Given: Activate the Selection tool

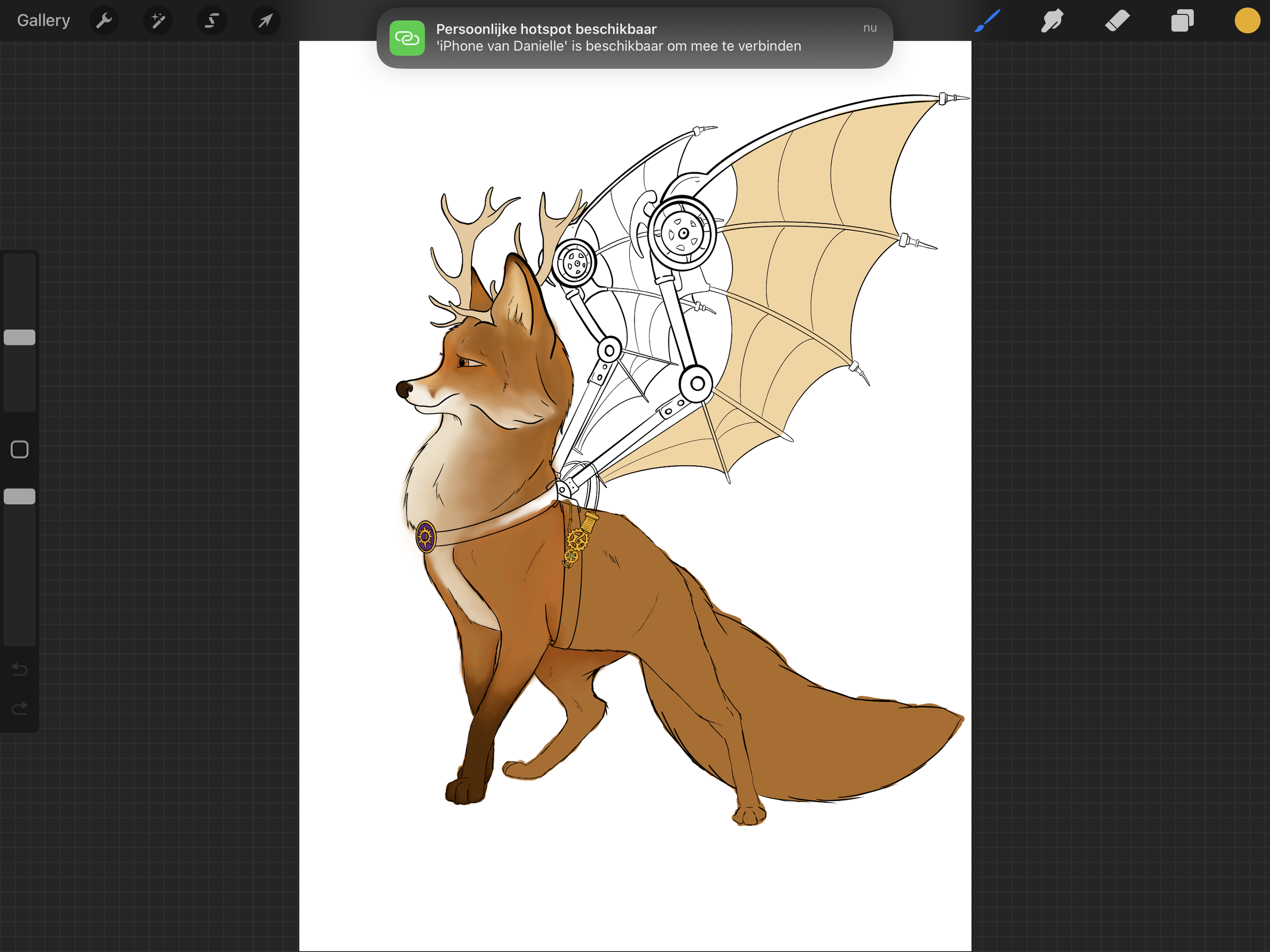Looking at the screenshot, I should coord(211,21).
